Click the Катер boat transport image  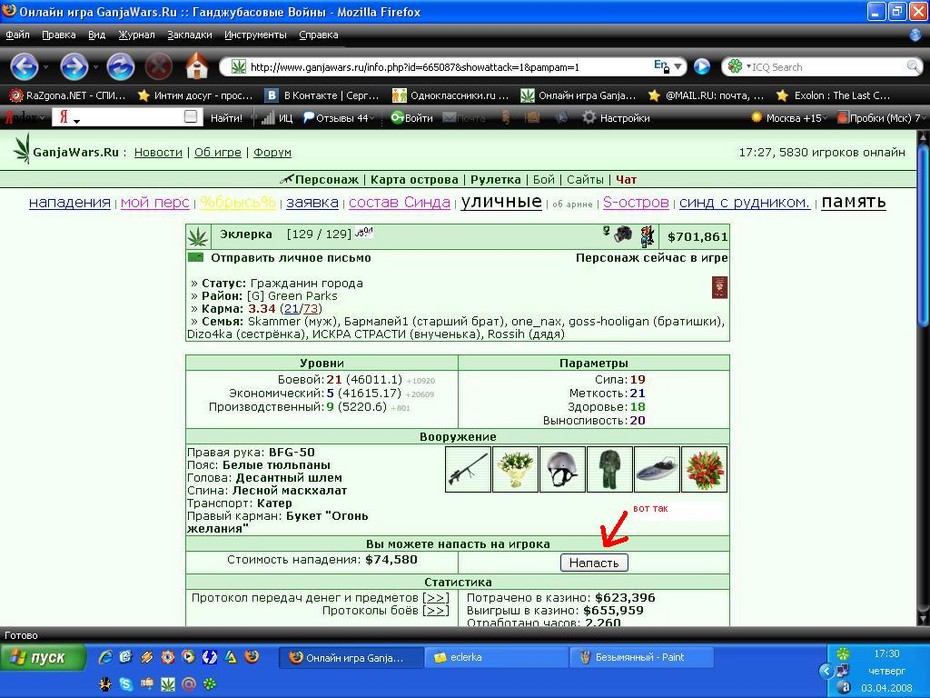(657, 470)
